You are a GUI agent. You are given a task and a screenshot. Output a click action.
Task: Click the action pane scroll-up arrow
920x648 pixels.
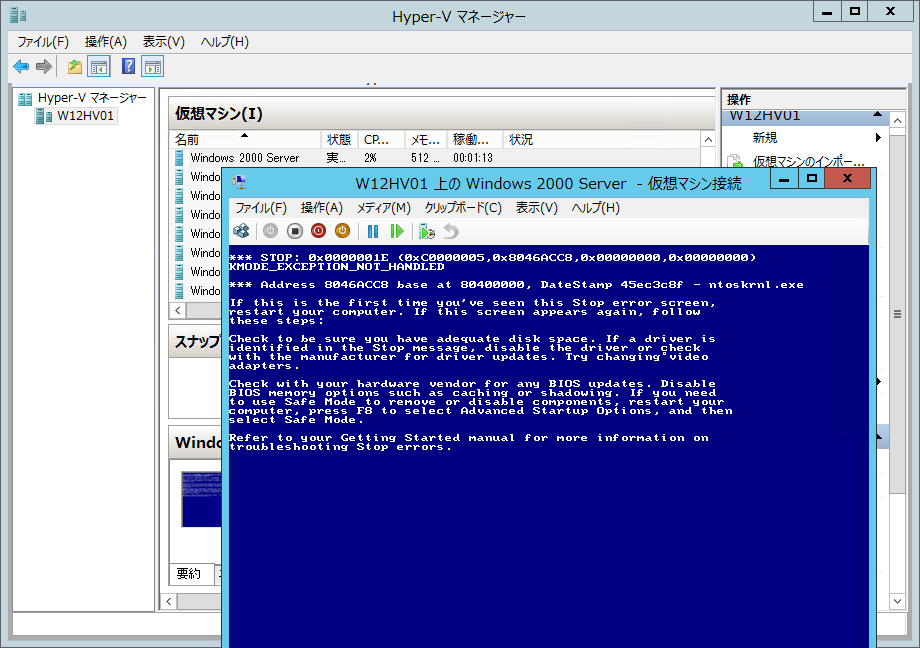(898, 120)
